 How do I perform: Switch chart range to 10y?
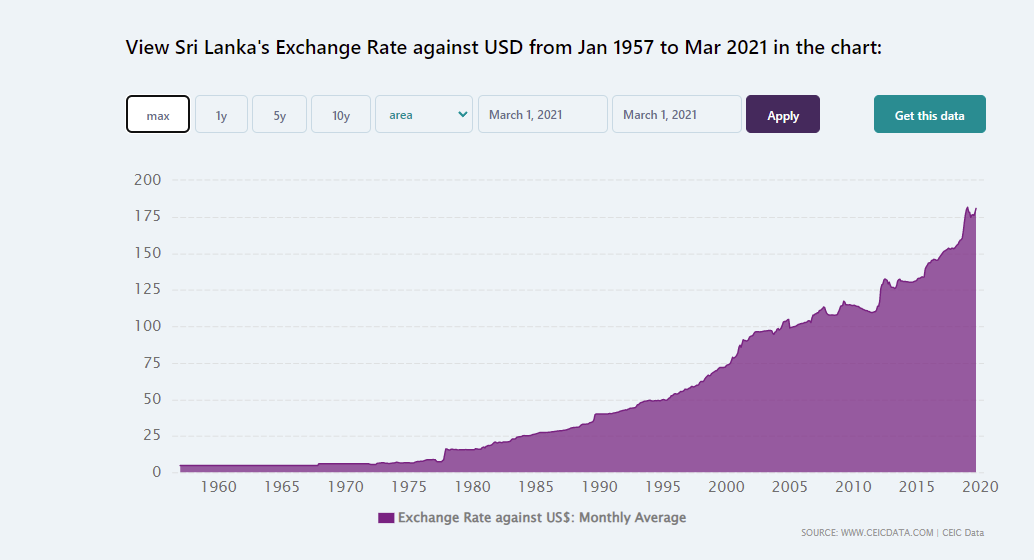pyautogui.click(x=341, y=114)
